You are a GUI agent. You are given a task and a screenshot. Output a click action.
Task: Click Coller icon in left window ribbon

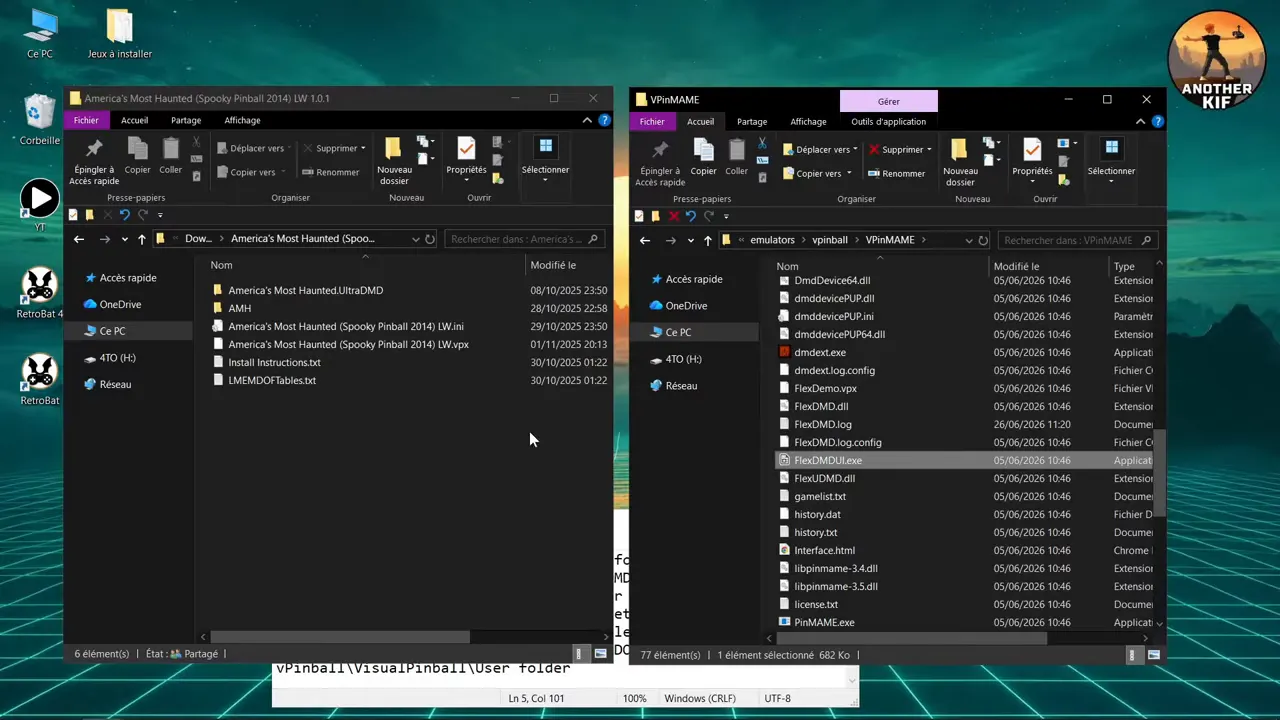[x=171, y=157]
